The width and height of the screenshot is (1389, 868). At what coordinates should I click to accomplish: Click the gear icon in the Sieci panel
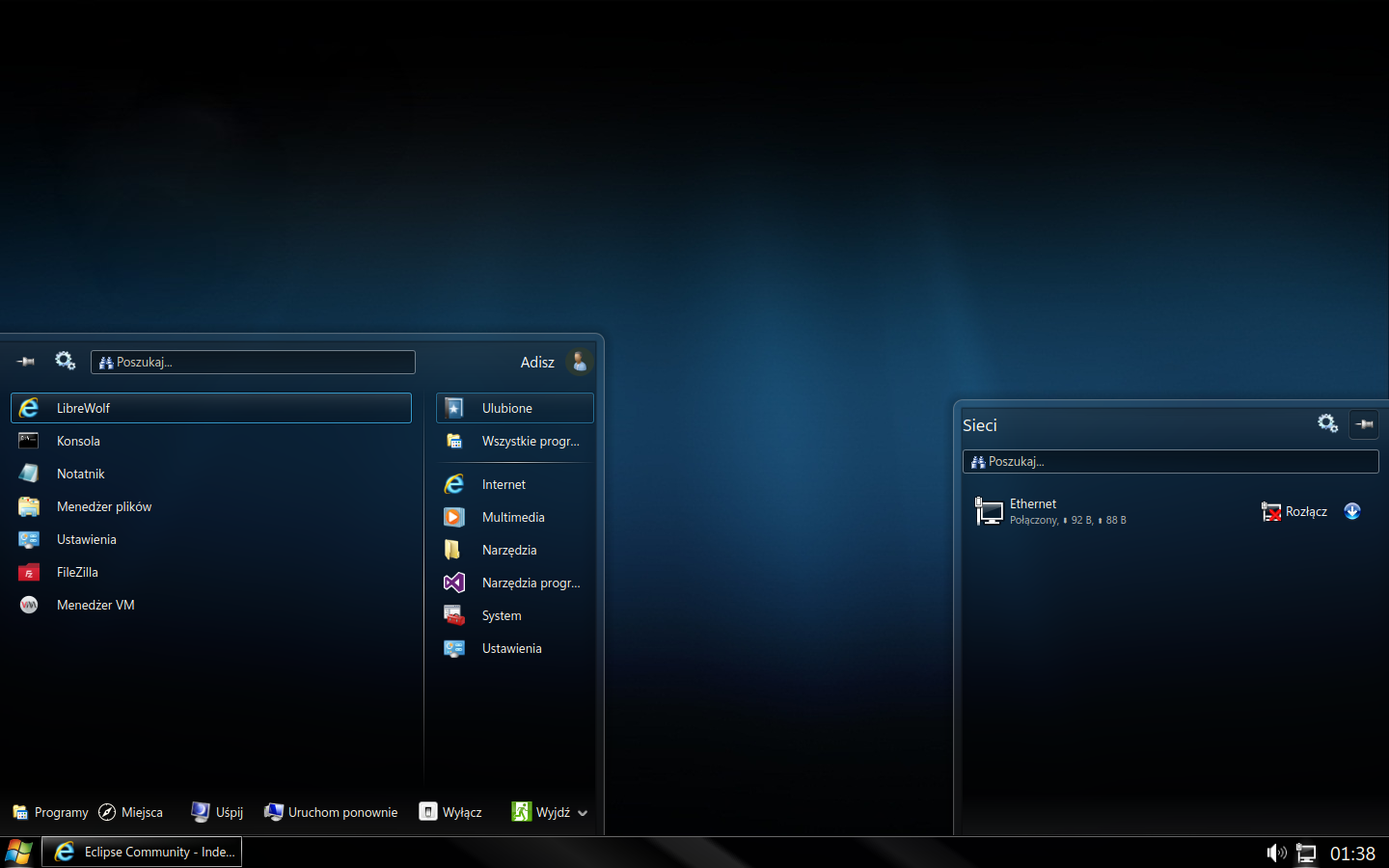pyautogui.click(x=1327, y=423)
